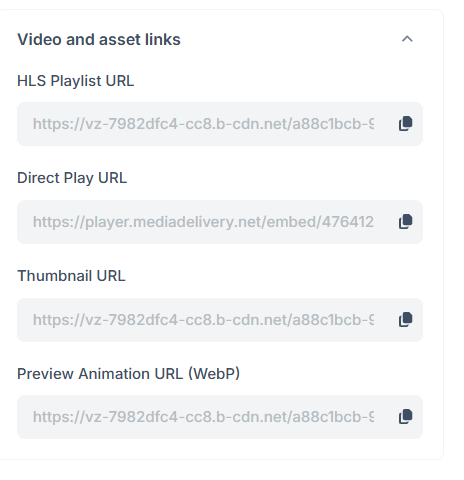Copy the Thumbnail URL to clipboard

point(406,320)
